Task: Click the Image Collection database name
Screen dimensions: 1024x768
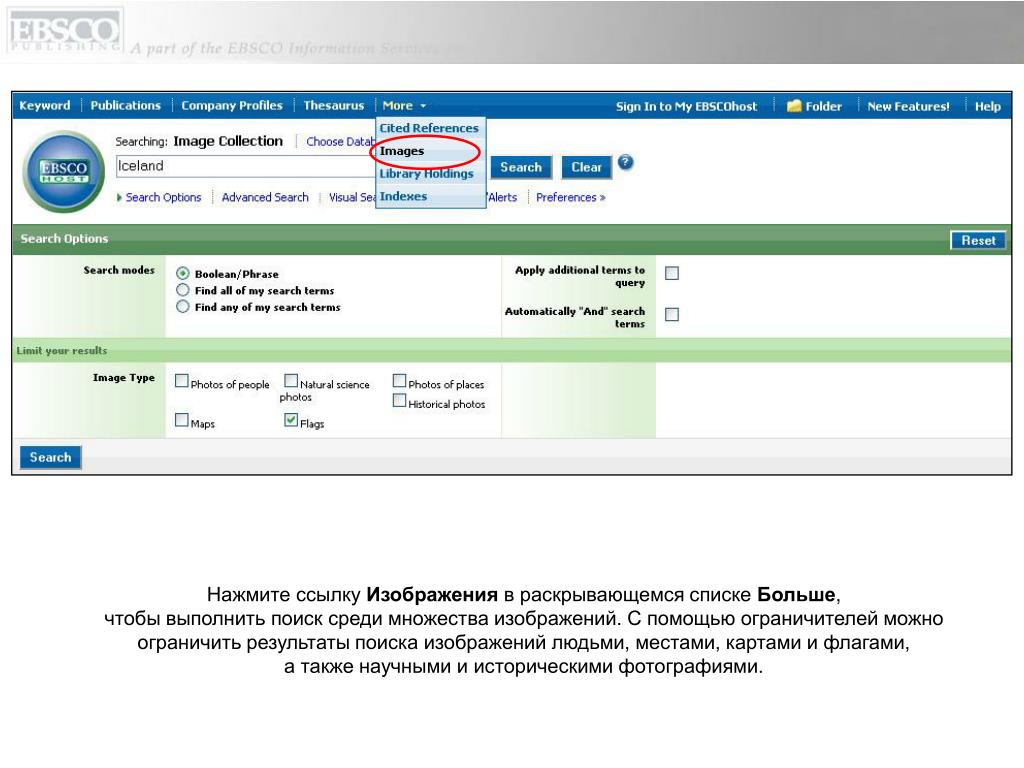Action: point(228,141)
